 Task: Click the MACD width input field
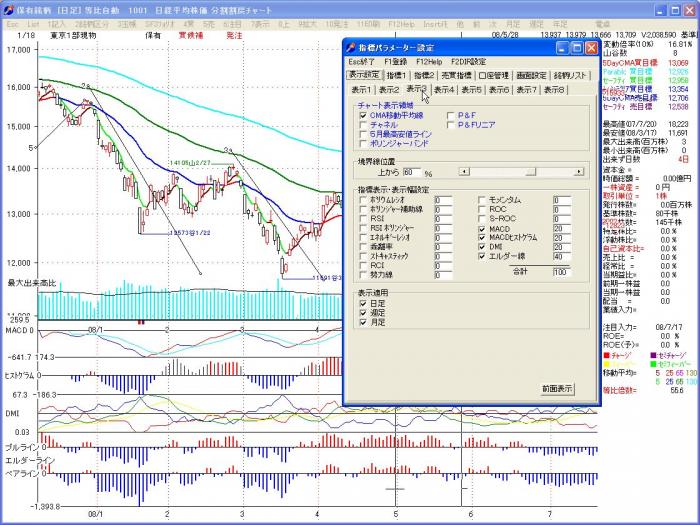coord(562,229)
